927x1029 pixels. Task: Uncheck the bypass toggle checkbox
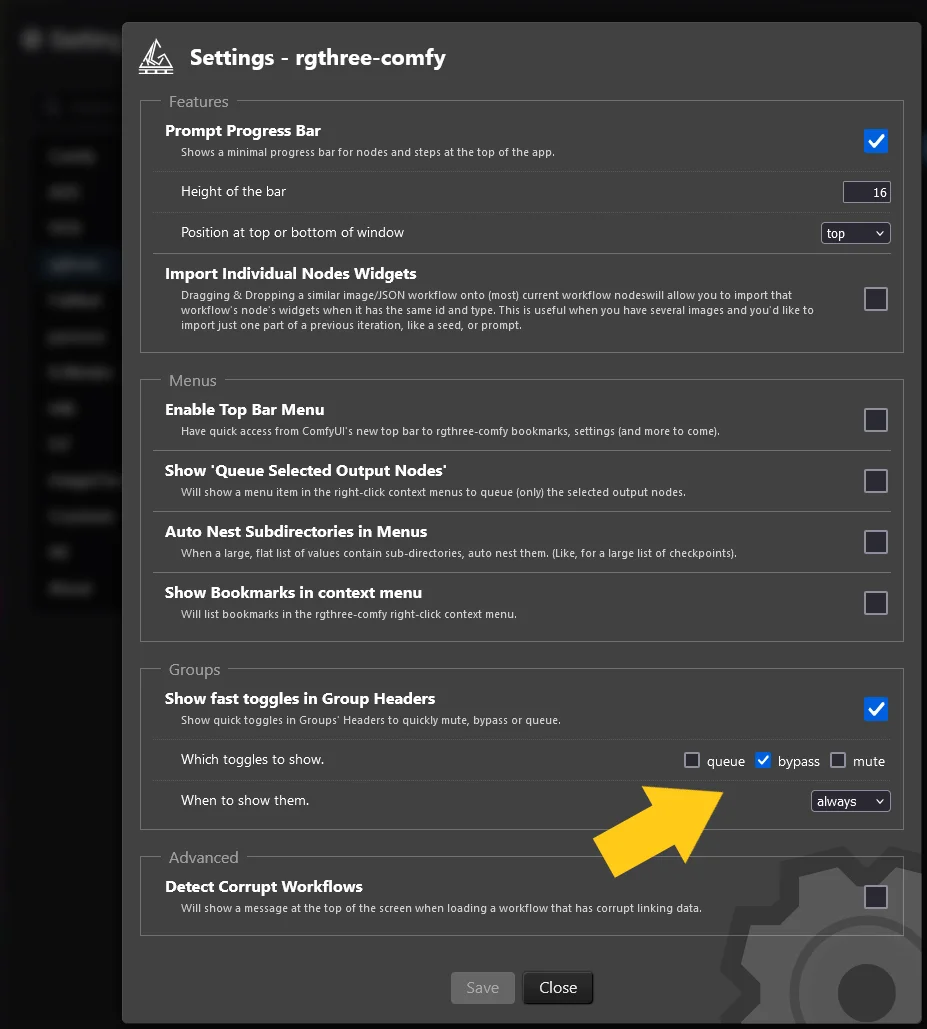(762, 760)
